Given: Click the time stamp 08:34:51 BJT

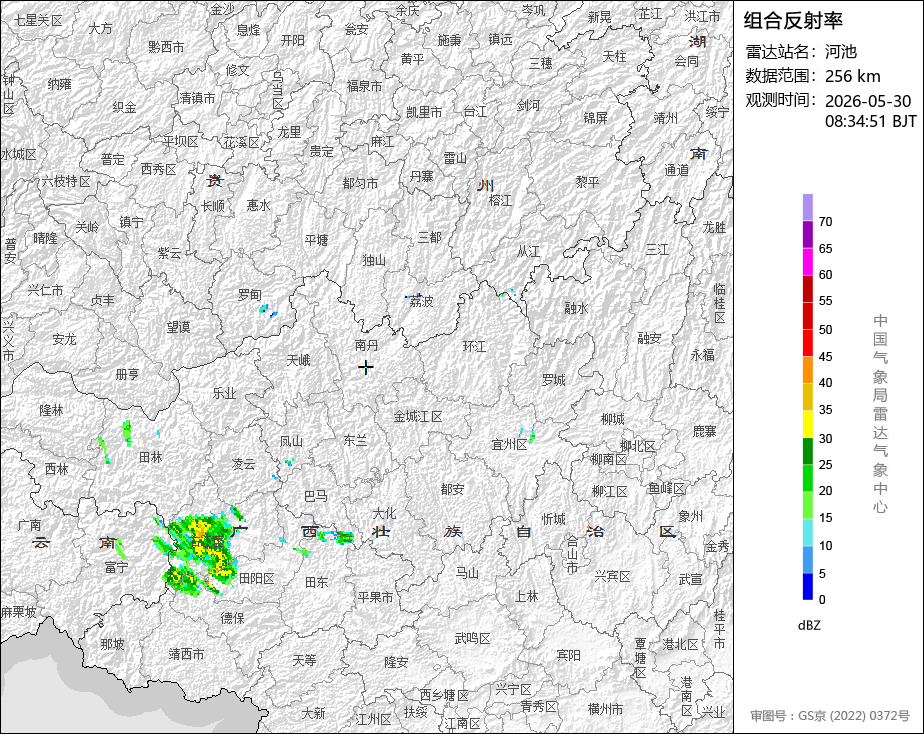Looking at the screenshot, I should (x=870, y=121).
